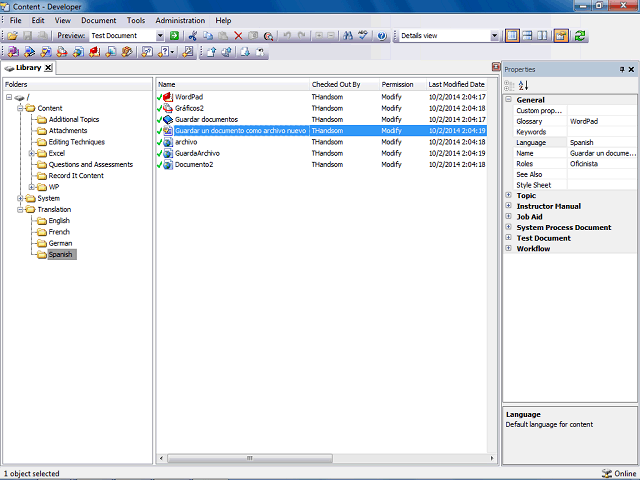
Task: Click the find-in-library magnifier icon
Action: pyautogui.click(x=268, y=36)
